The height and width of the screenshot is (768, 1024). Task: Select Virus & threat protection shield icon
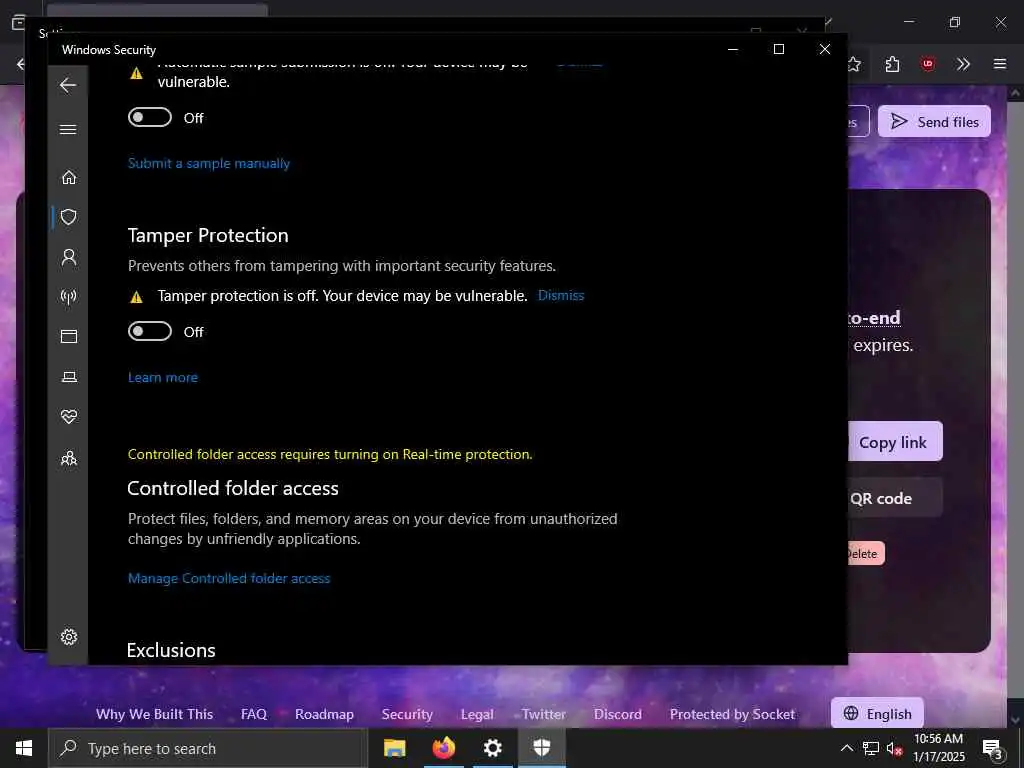tap(69, 217)
